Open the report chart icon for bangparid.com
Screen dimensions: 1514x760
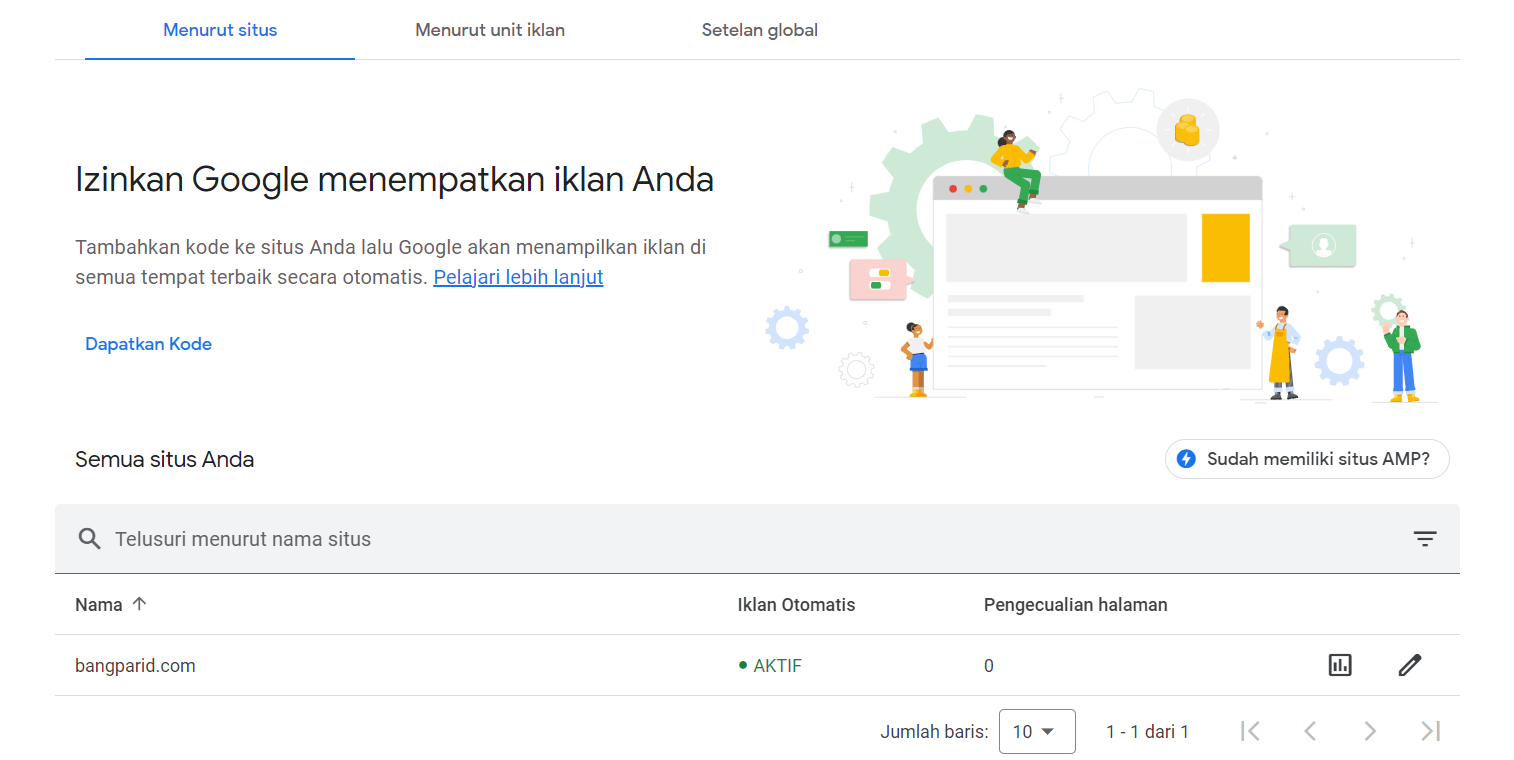(x=1340, y=665)
